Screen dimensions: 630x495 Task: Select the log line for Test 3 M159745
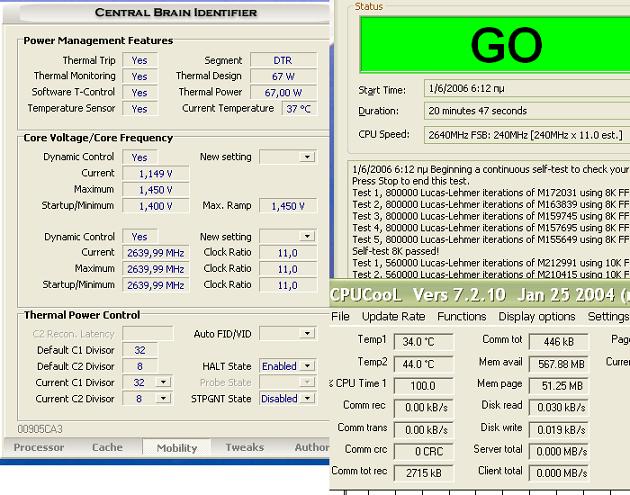pos(491,216)
